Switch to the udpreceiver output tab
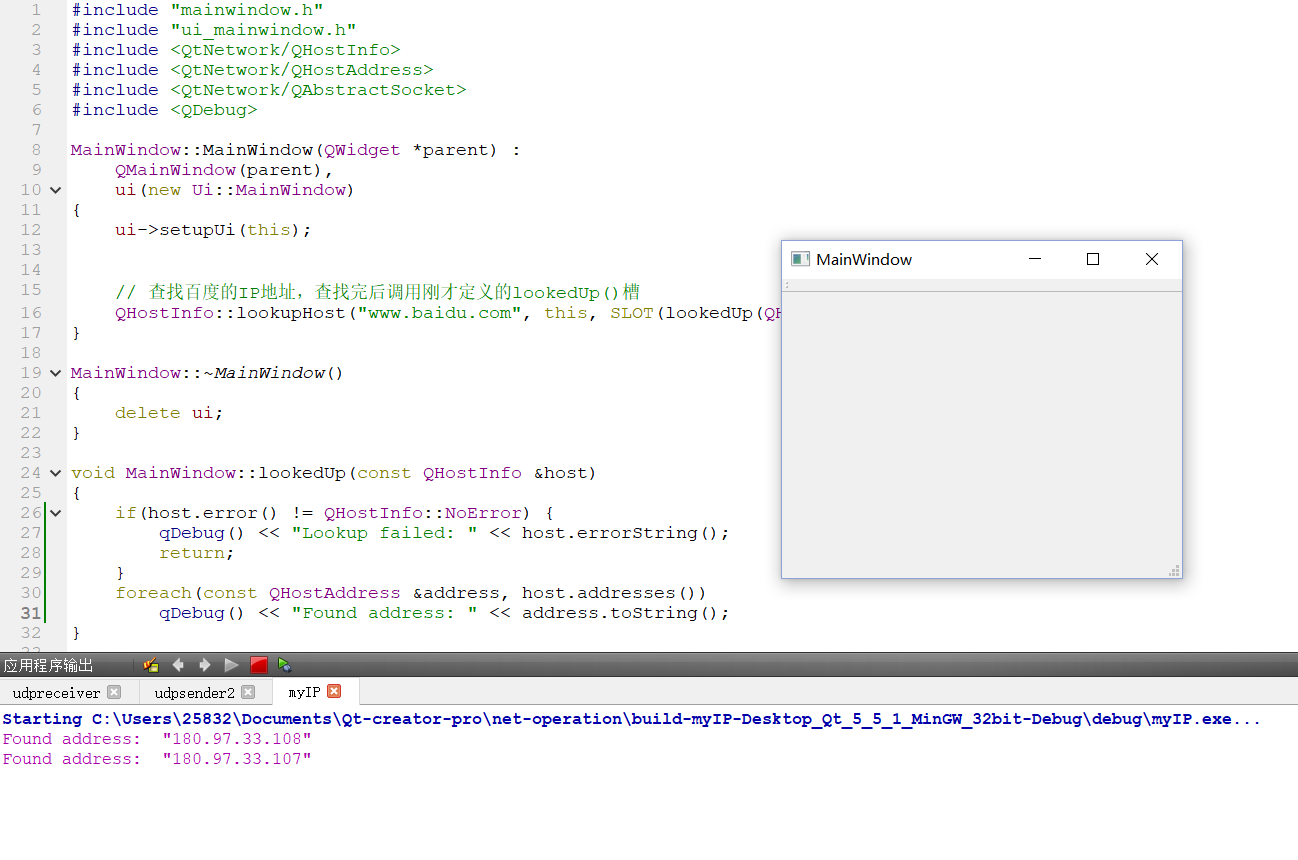 [57, 692]
